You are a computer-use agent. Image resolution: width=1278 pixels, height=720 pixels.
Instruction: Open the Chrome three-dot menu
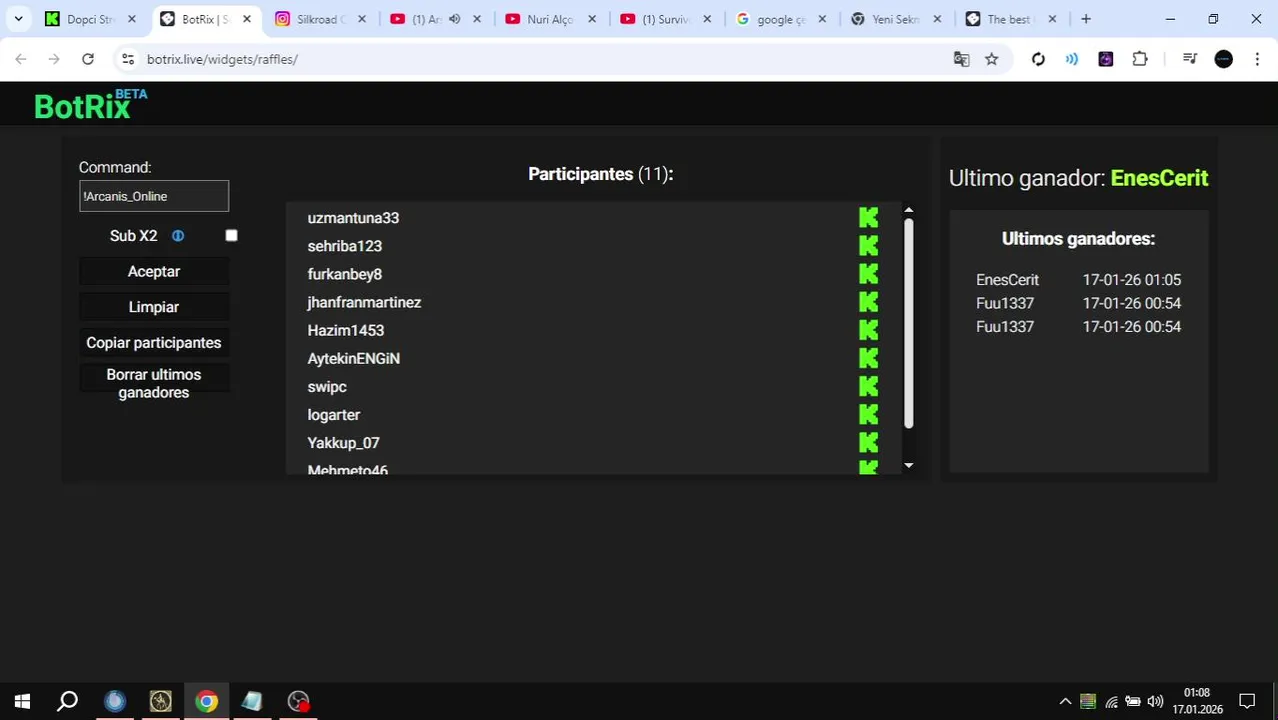1257,59
